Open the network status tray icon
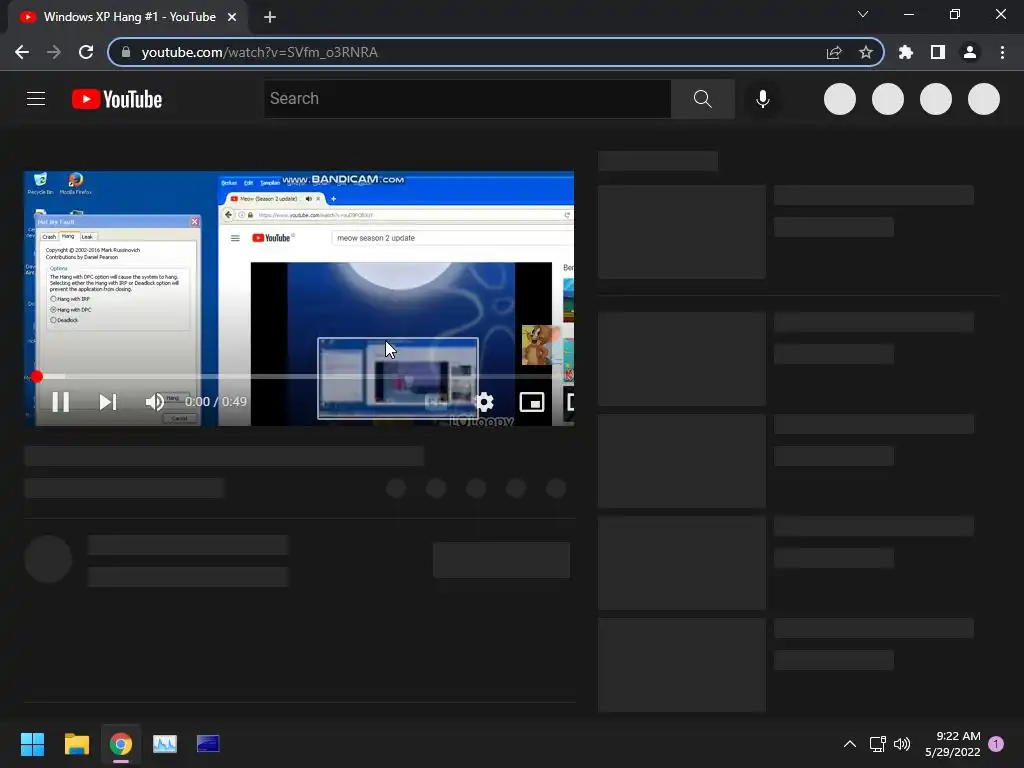Image resolution: width=1024 pixels, height=768 pixels. [877, 744]
